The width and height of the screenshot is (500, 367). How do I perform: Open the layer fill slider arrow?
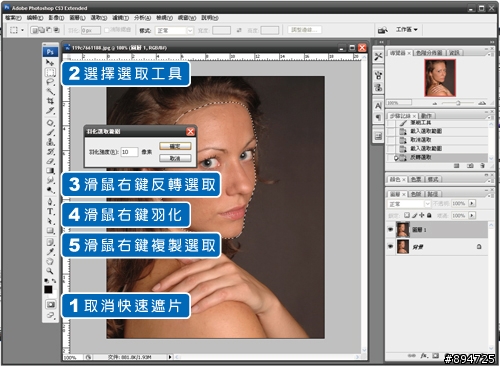point(472,215)
